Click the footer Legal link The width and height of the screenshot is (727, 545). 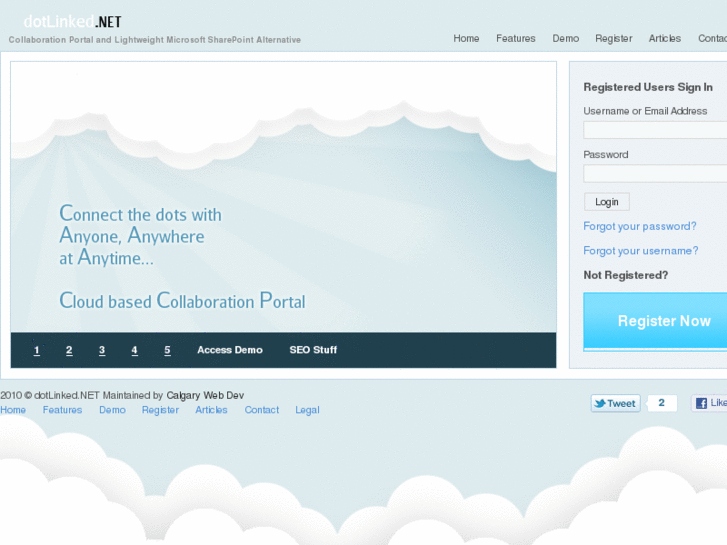point(307,410)
